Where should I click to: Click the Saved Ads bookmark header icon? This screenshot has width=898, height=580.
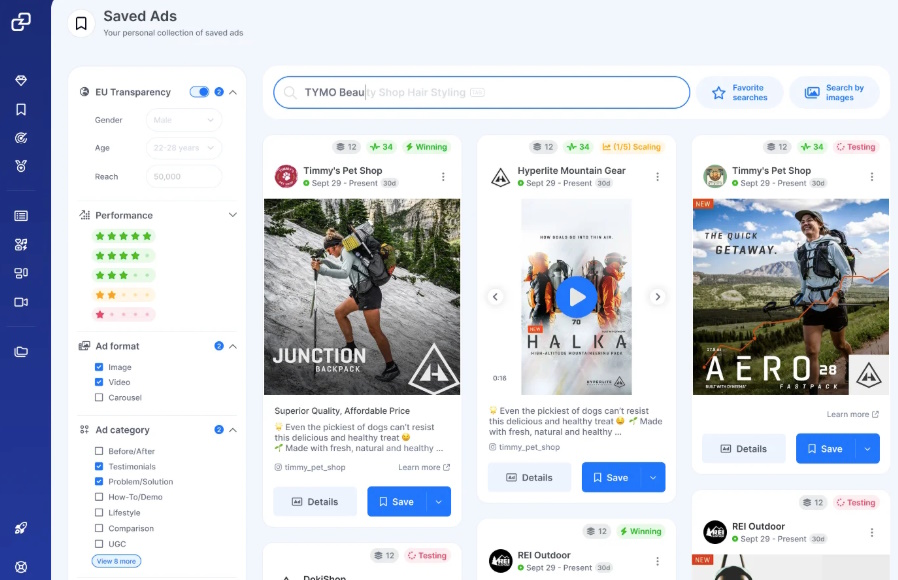pos(81,23)
